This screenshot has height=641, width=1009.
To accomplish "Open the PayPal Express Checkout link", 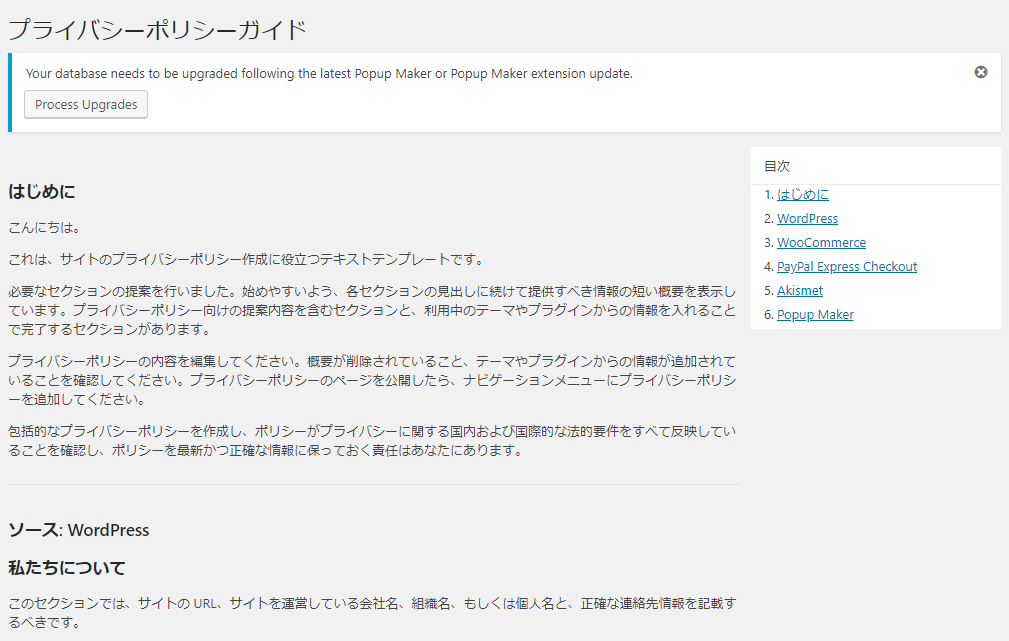I will click(x=846, y=267).
